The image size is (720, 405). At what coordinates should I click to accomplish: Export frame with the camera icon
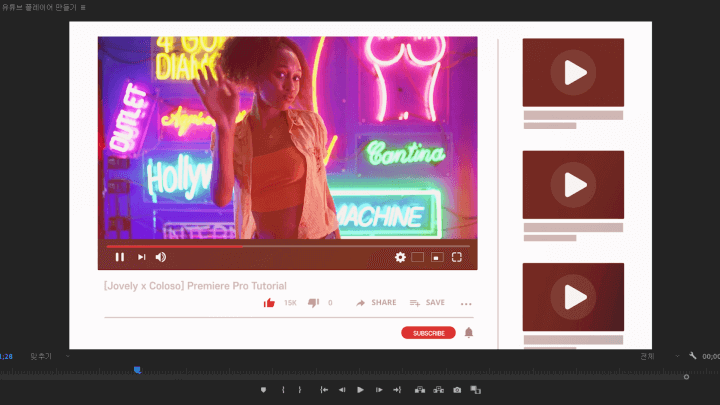[457, 390]
